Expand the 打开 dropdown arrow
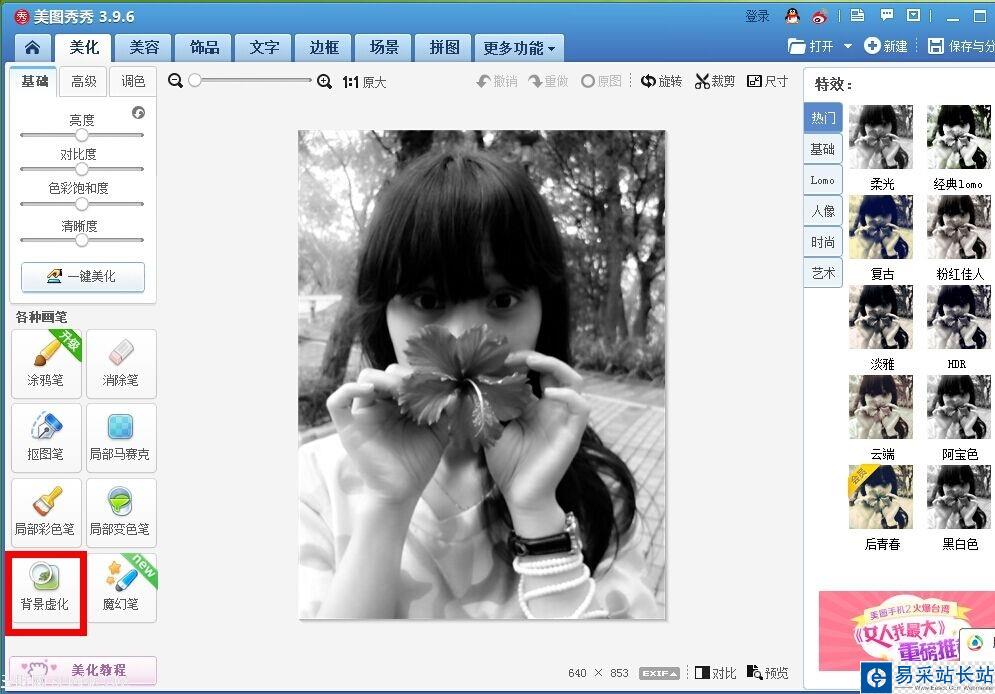Screen dimensions: 995x694 tap(848, 46)
